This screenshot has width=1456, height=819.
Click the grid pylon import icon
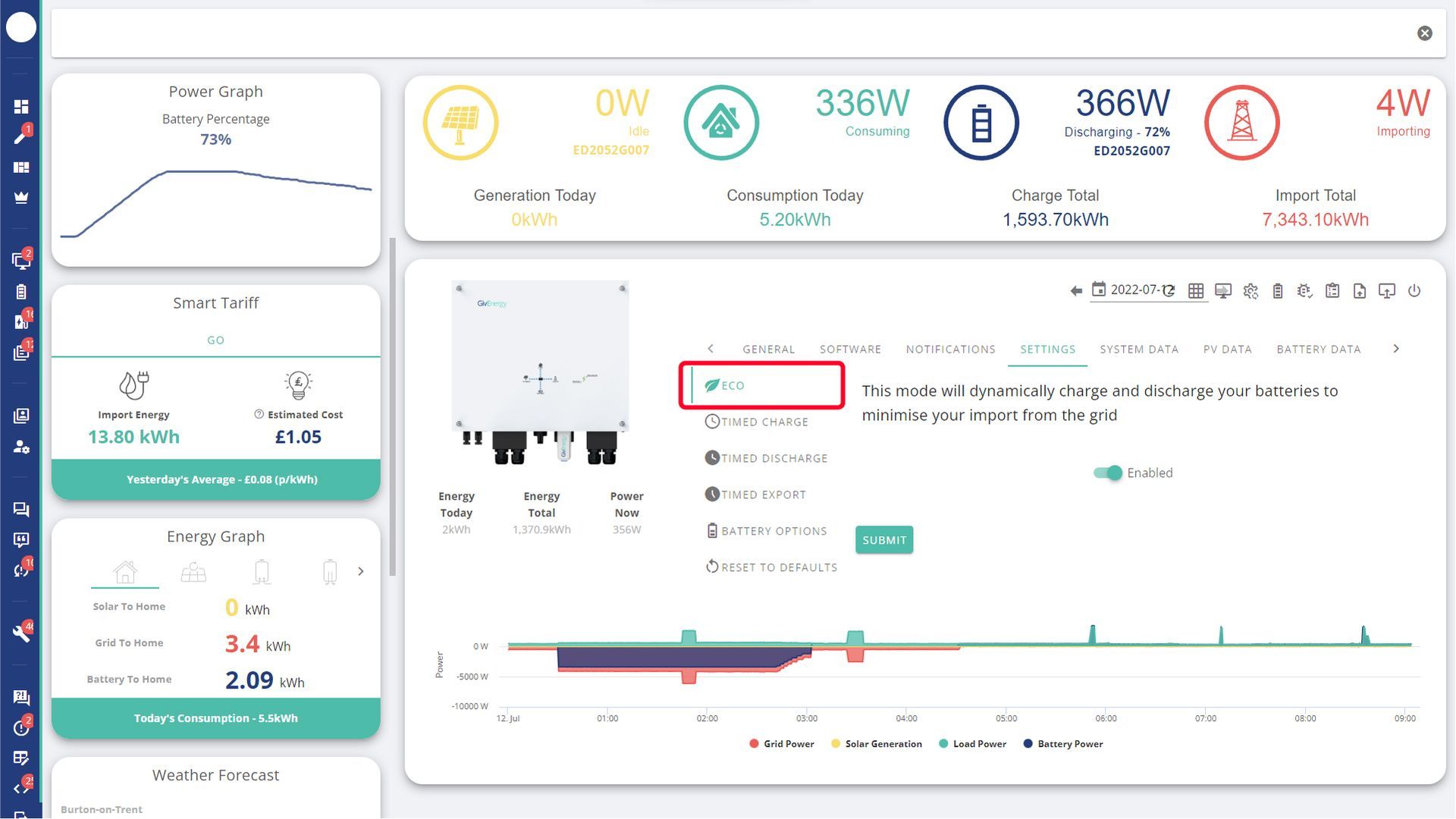click(1242, 123)
